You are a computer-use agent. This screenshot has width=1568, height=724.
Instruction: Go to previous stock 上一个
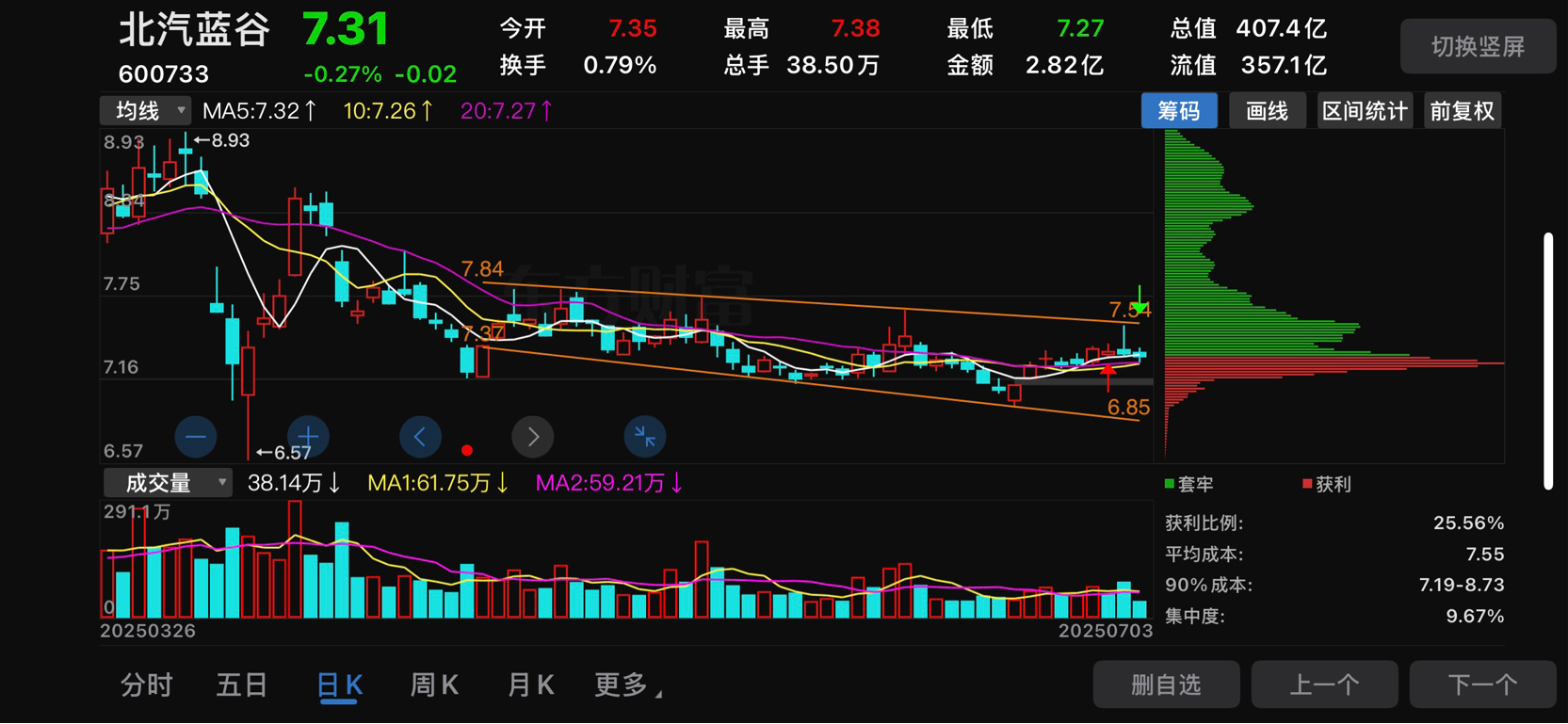click(x=1324, y=684)
